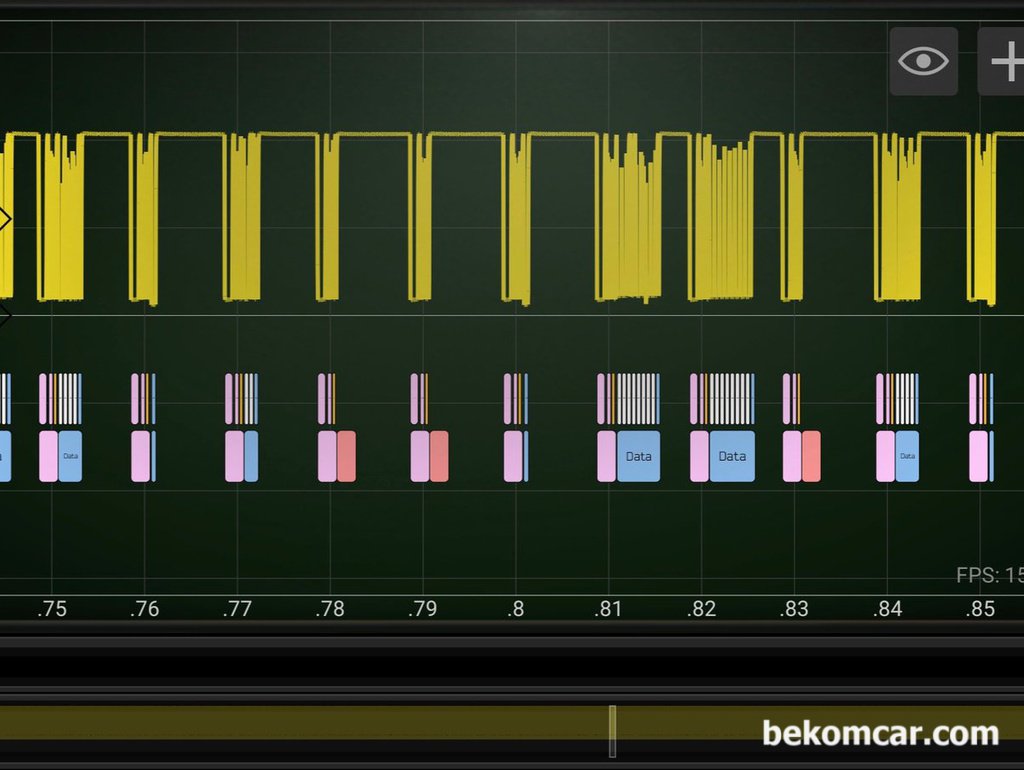Viewport: 1024px width, 770px height.
Task: Move the position handle in the yellow overview strip
Action: pyautogui.click(x=613, y=731)
